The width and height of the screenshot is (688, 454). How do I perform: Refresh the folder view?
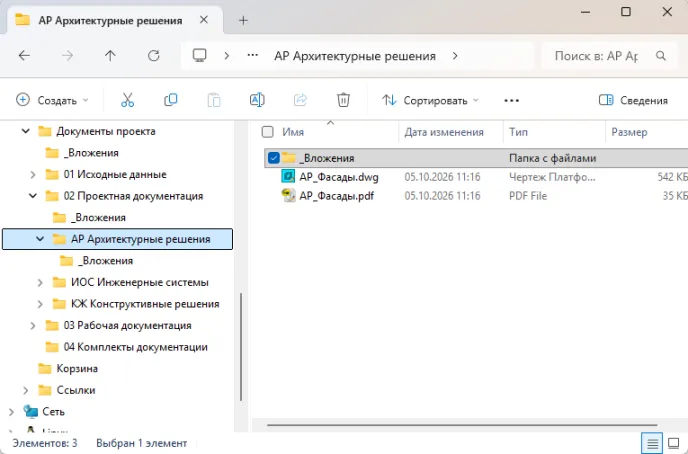(154, 56)
